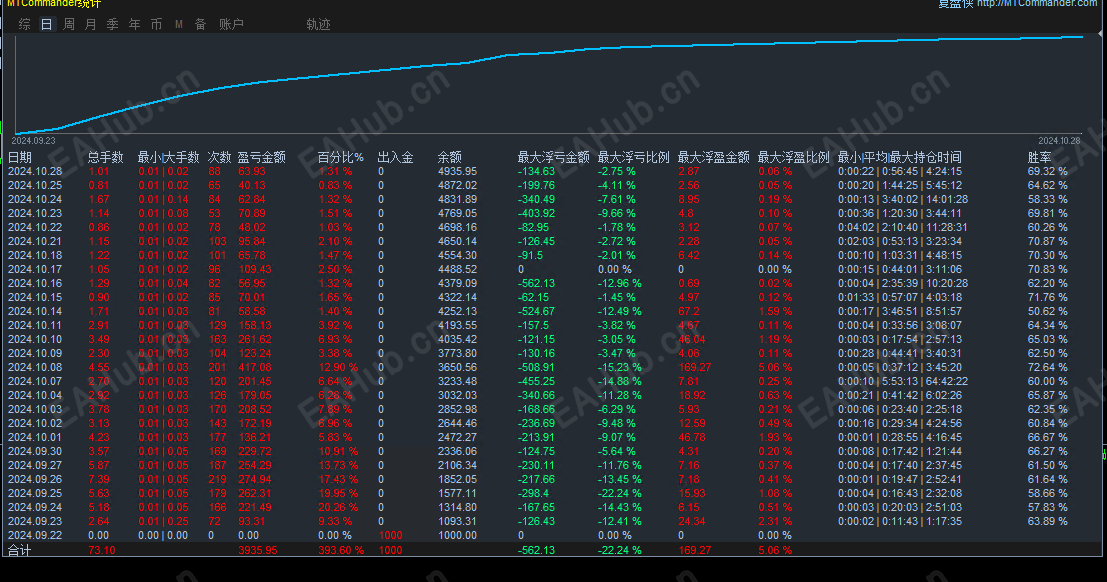This screenshot has height=582, width=1107.
Task: Click profit 109.43 in the 2024.10.17 row
Action: (255, 269)
